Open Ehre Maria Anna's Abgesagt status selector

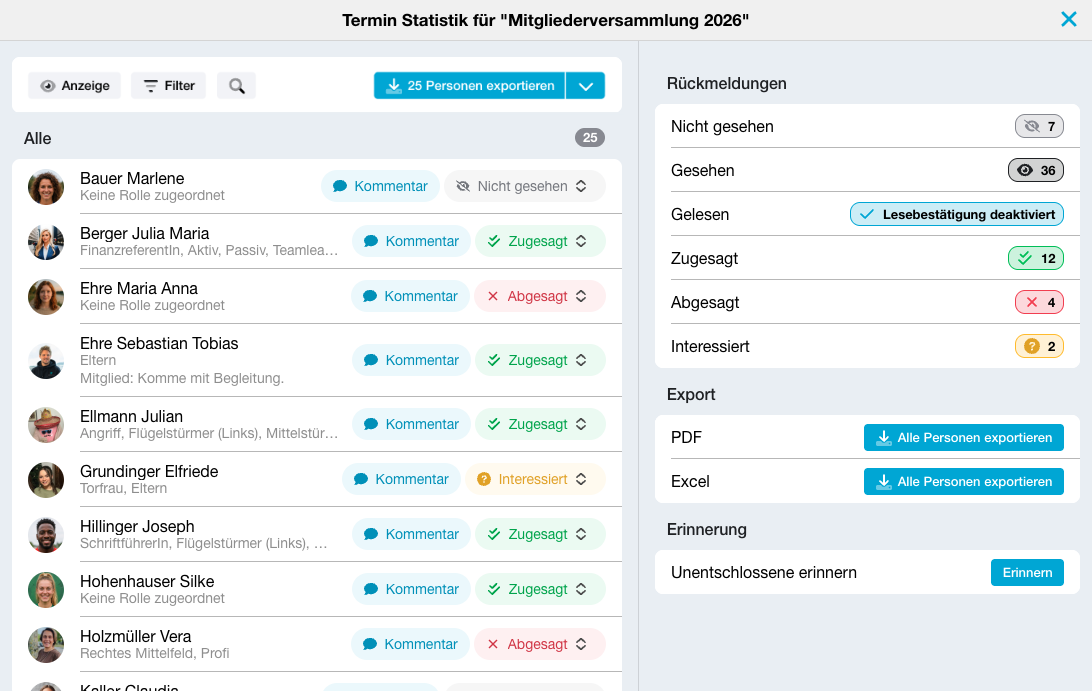pos(540,296)
